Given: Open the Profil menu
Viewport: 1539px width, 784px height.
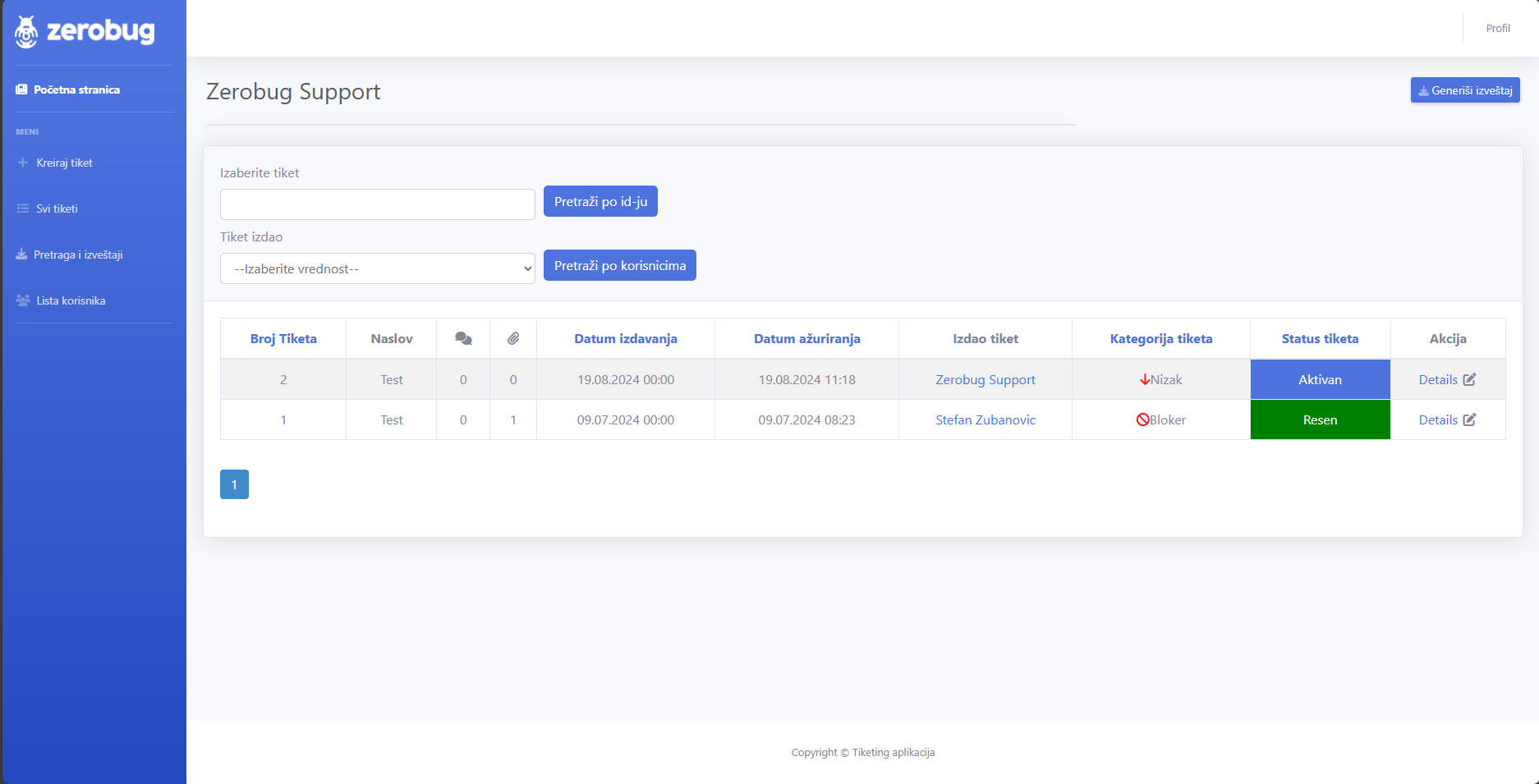Looking at the screenshot, I should 1498,28.
